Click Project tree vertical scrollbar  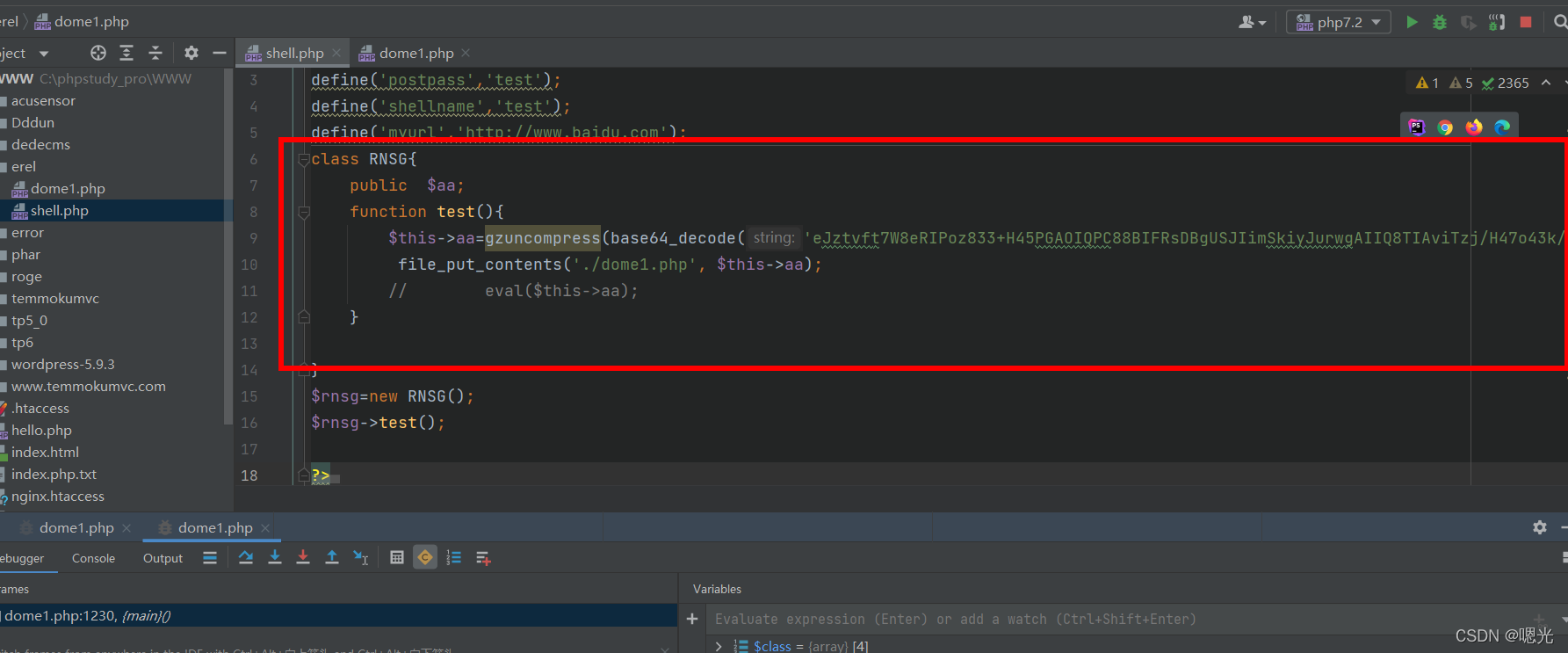point(228,246)
